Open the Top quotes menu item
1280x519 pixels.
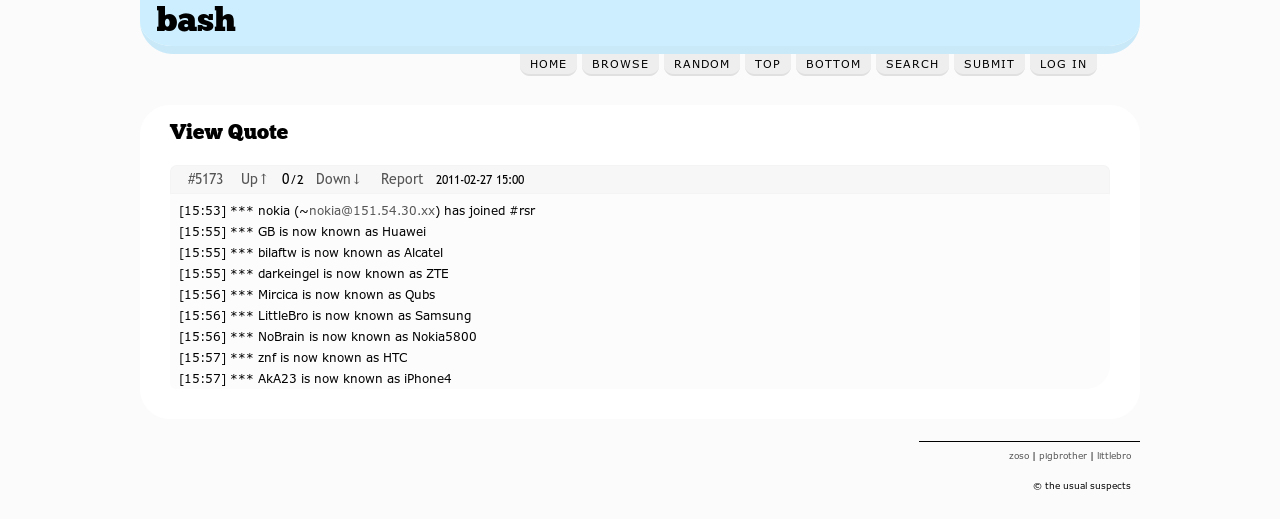[768, 64]
